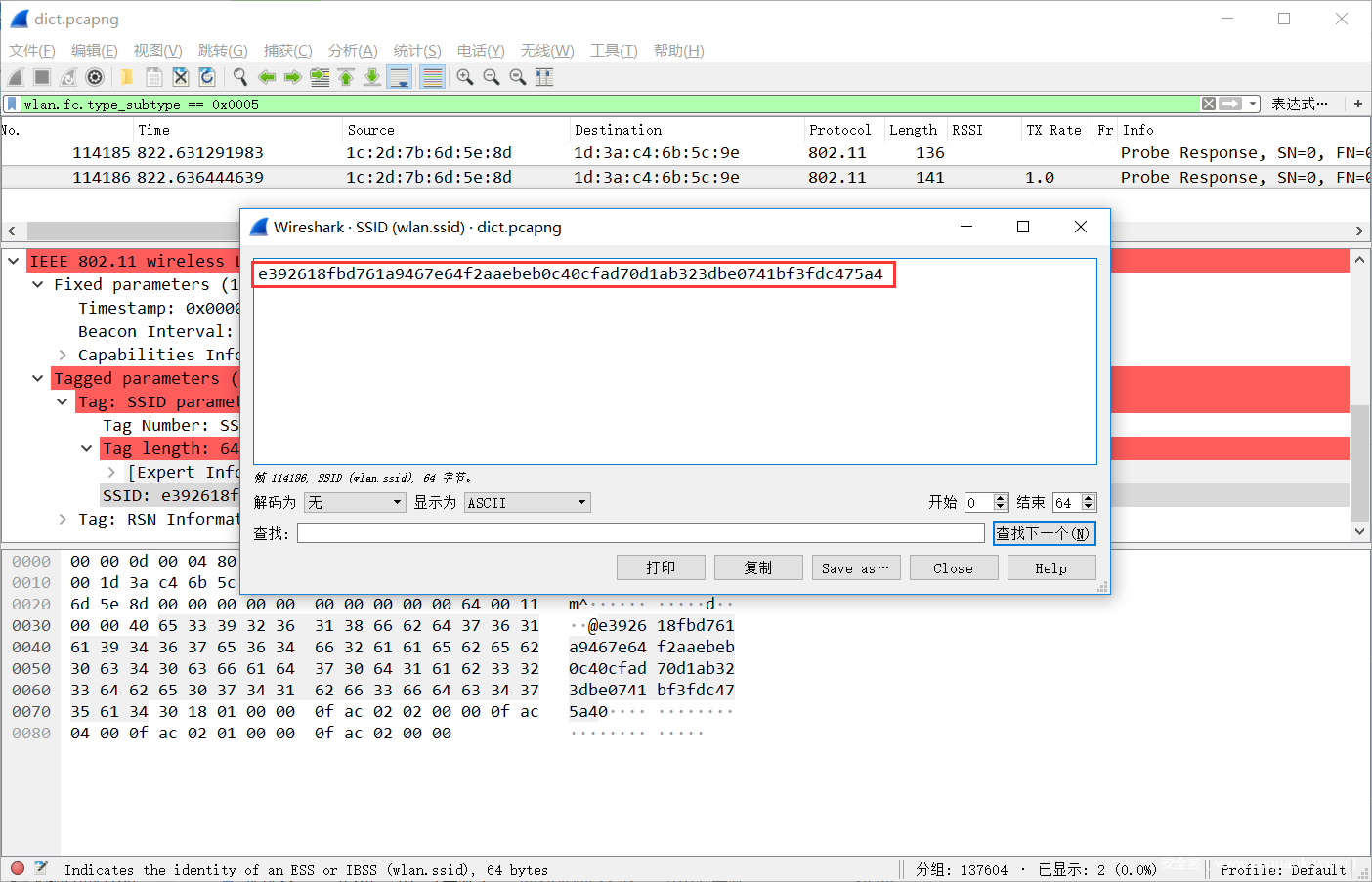Open the 显示为 ASCII dropdown
The image size is (1372, 882).
pyautogui.click(x=527, y=502)
